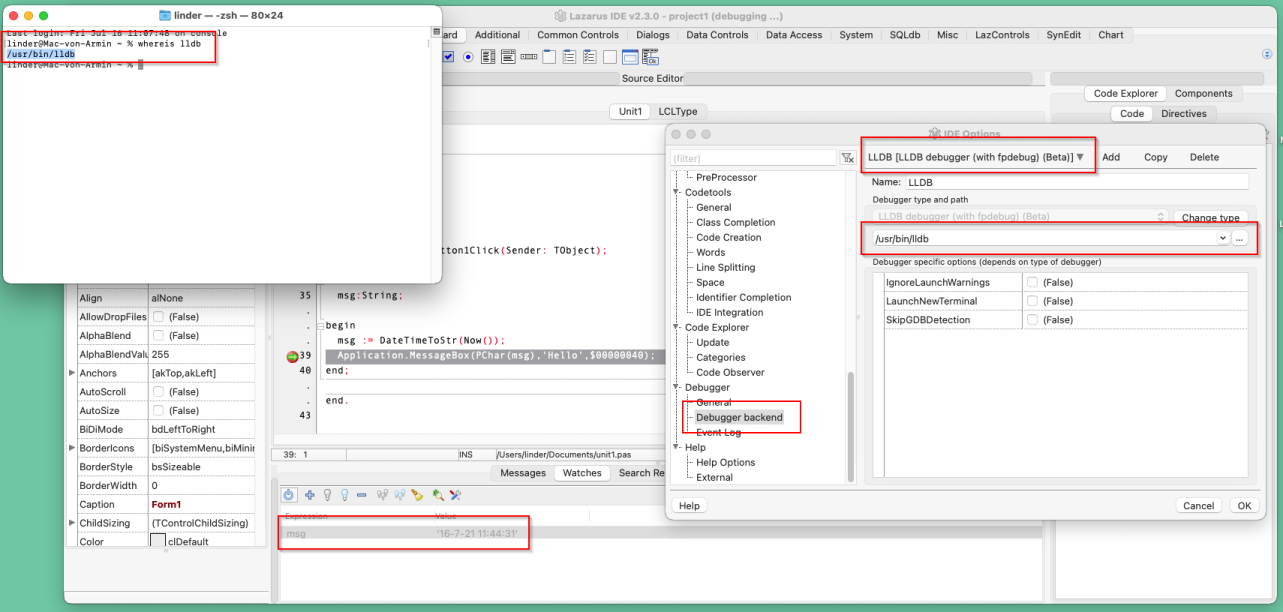Viewport: 1283px width, 612px height.
Task: Switch to the Common Controls palette tab
Action: (x=578, y=34)
